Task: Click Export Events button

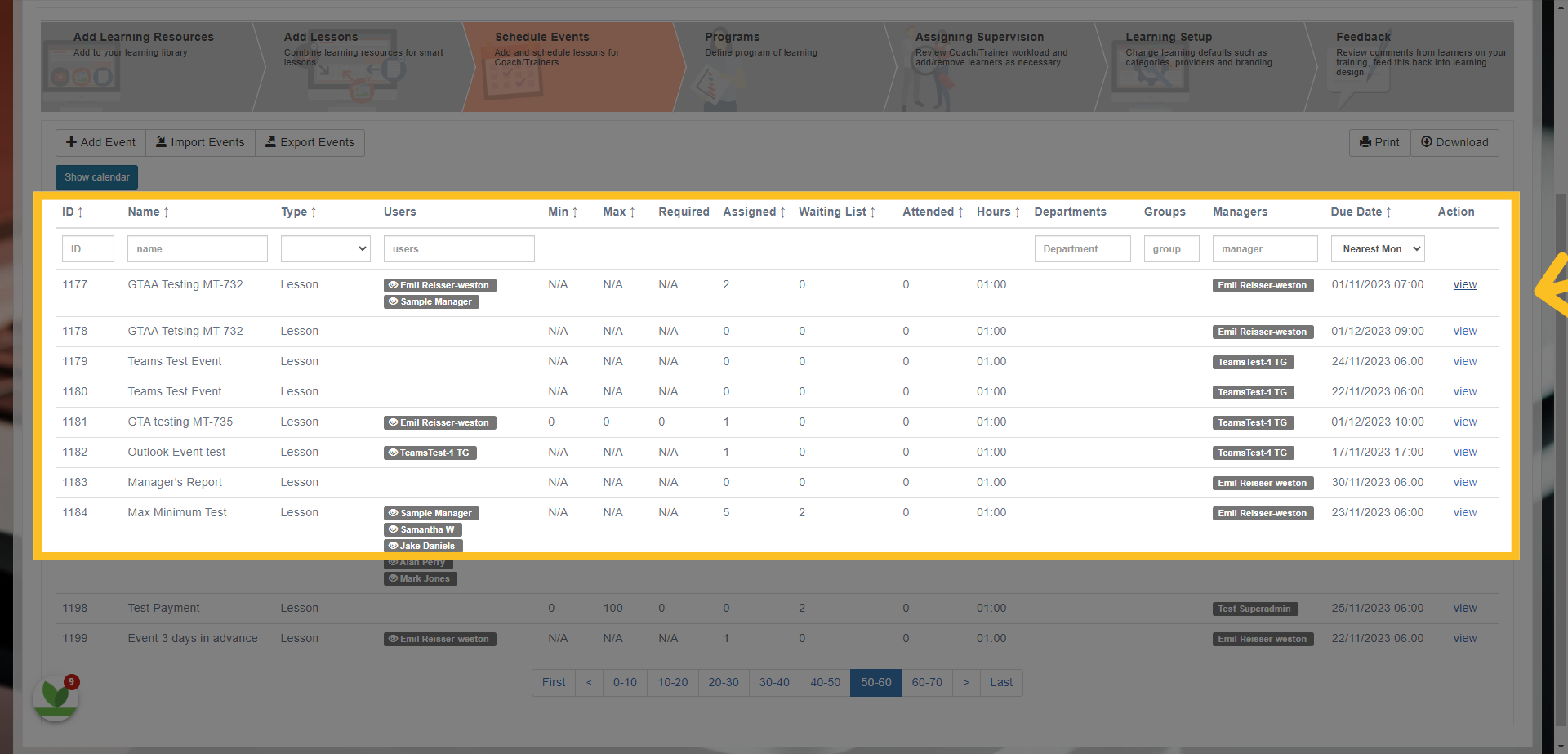Action: [x=310, y=142]
